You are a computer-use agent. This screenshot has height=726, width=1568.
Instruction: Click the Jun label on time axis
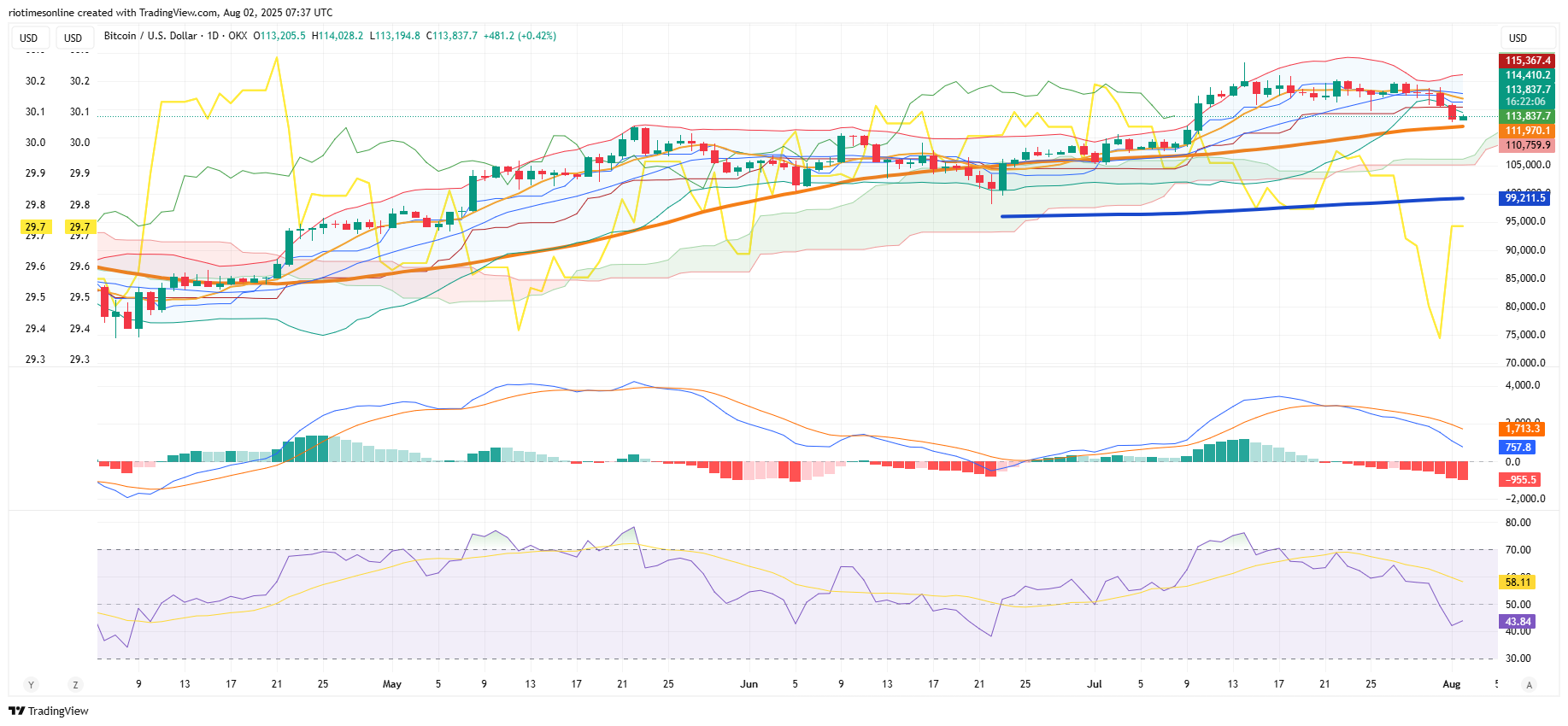(x=749, y=684)
